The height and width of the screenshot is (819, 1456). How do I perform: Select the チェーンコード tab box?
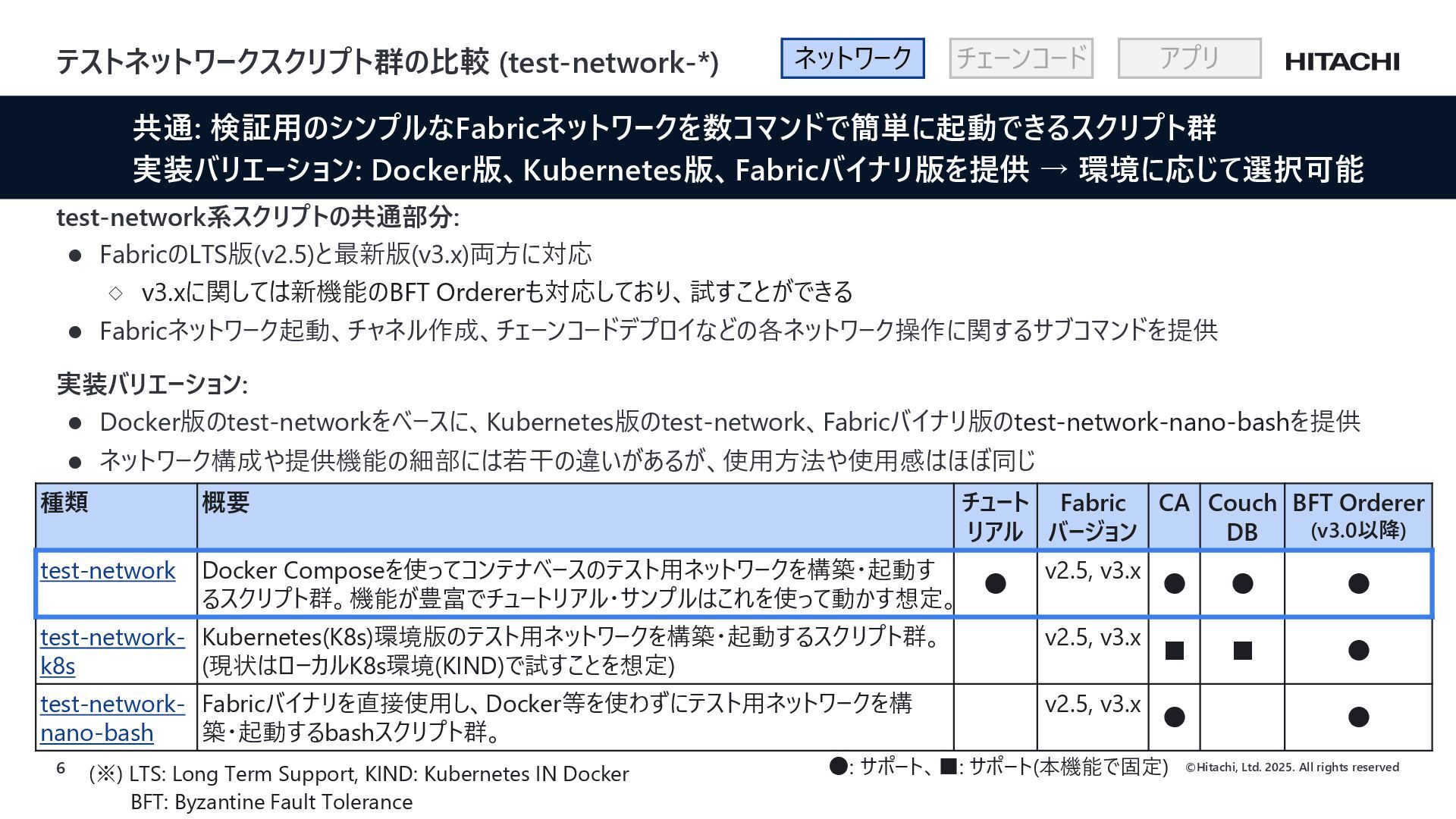pos(1021,58)
